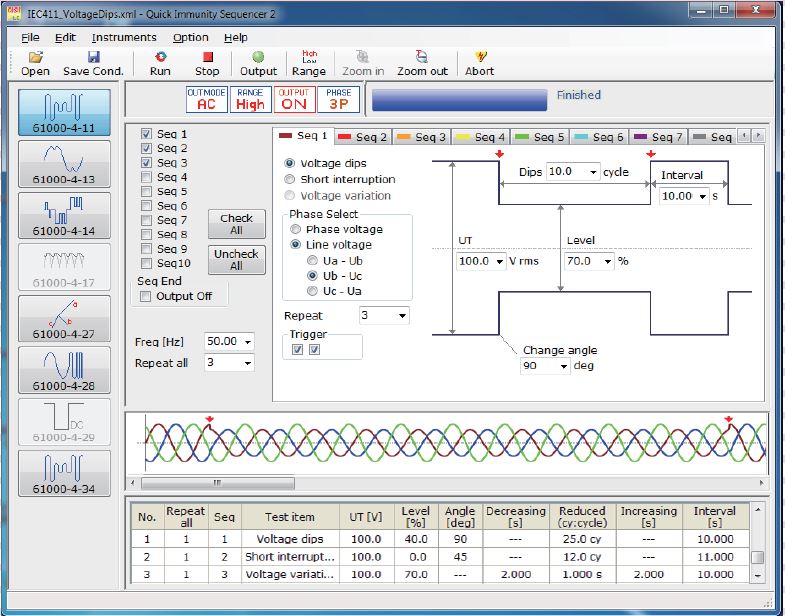This screenshot has height=616, width=785.
Task: Choose the Ua - Ub line voltage option
Action: point(313,260)
